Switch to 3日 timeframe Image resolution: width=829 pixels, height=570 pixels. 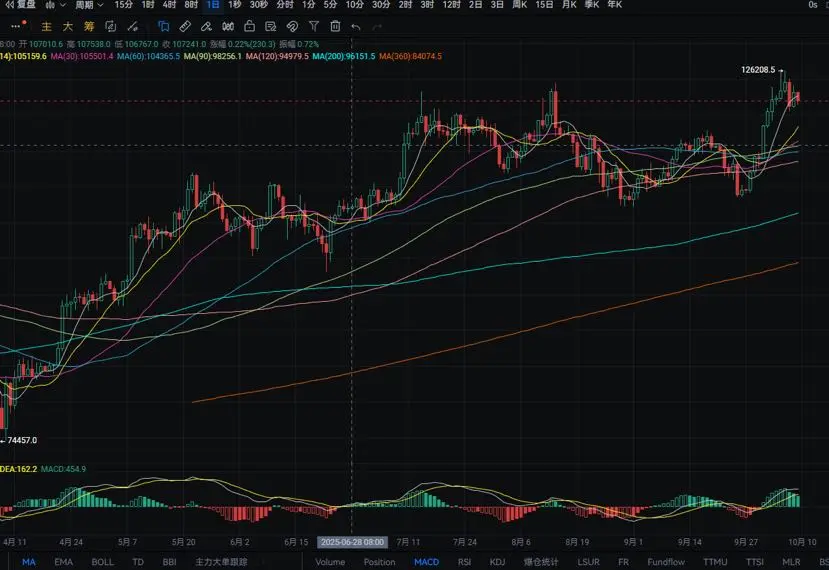point(497,5)
